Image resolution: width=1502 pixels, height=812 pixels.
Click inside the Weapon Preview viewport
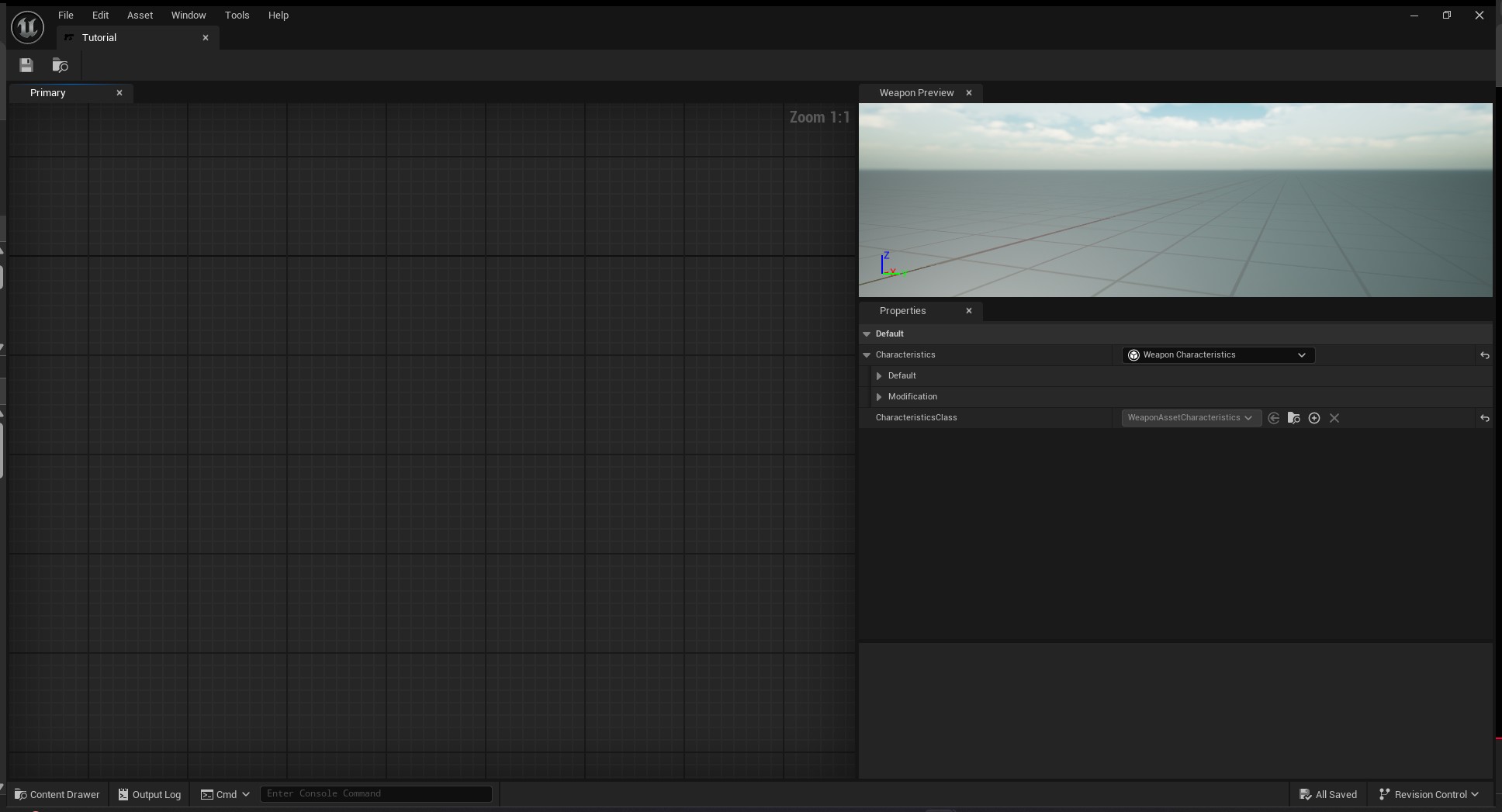pos(1175,200)
